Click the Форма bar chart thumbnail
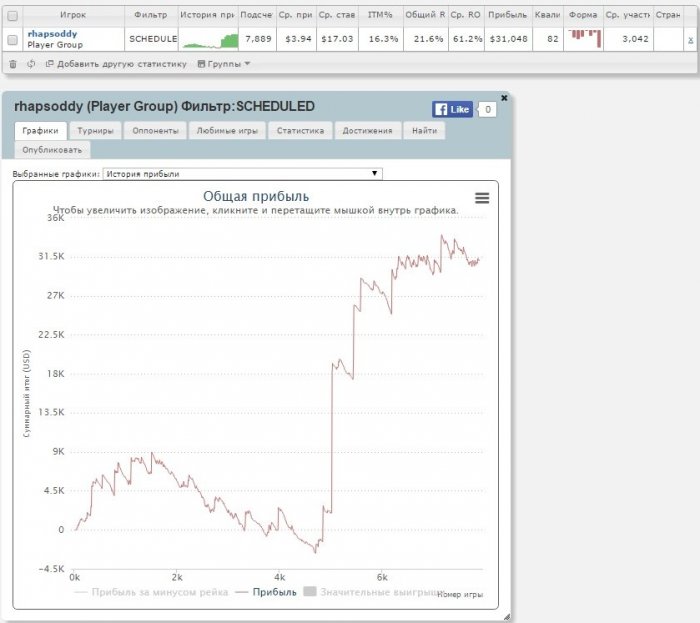Screen dimensions: 700x623 pos(583,39)
